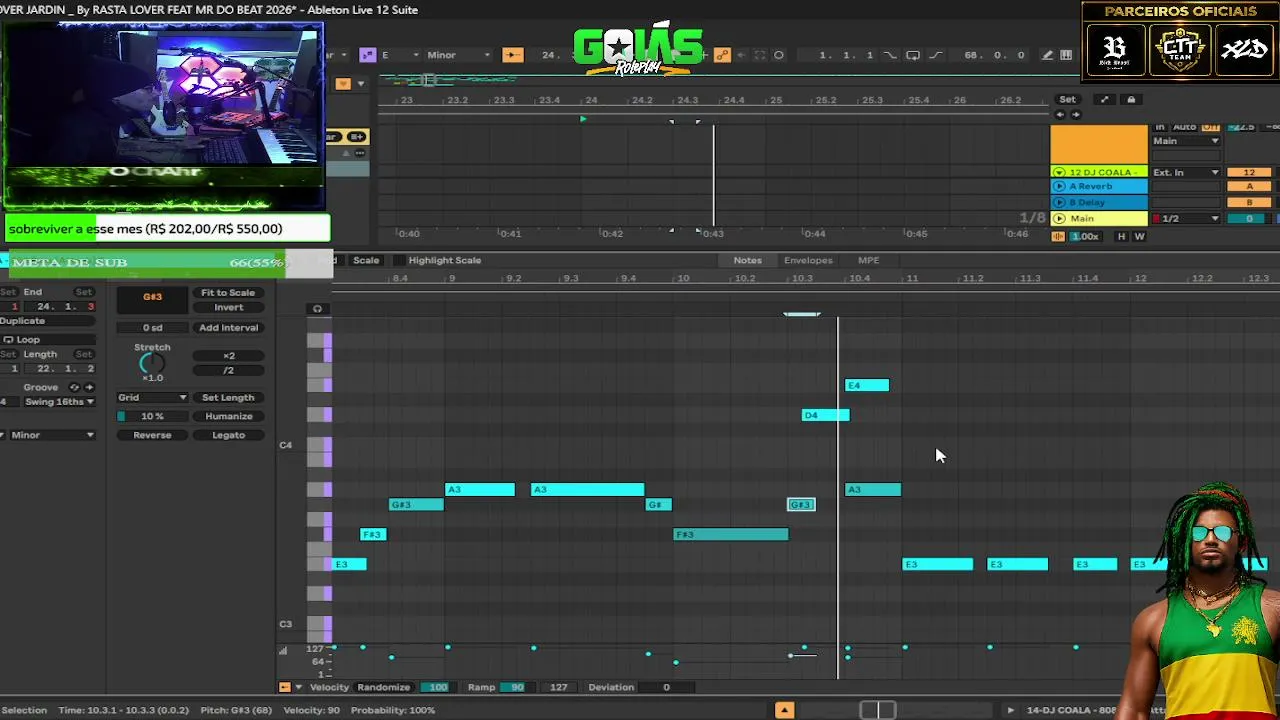This screenshot has width=1280, height=720.
Task: Click the Legato button
Action: click(x=228, y=435)
